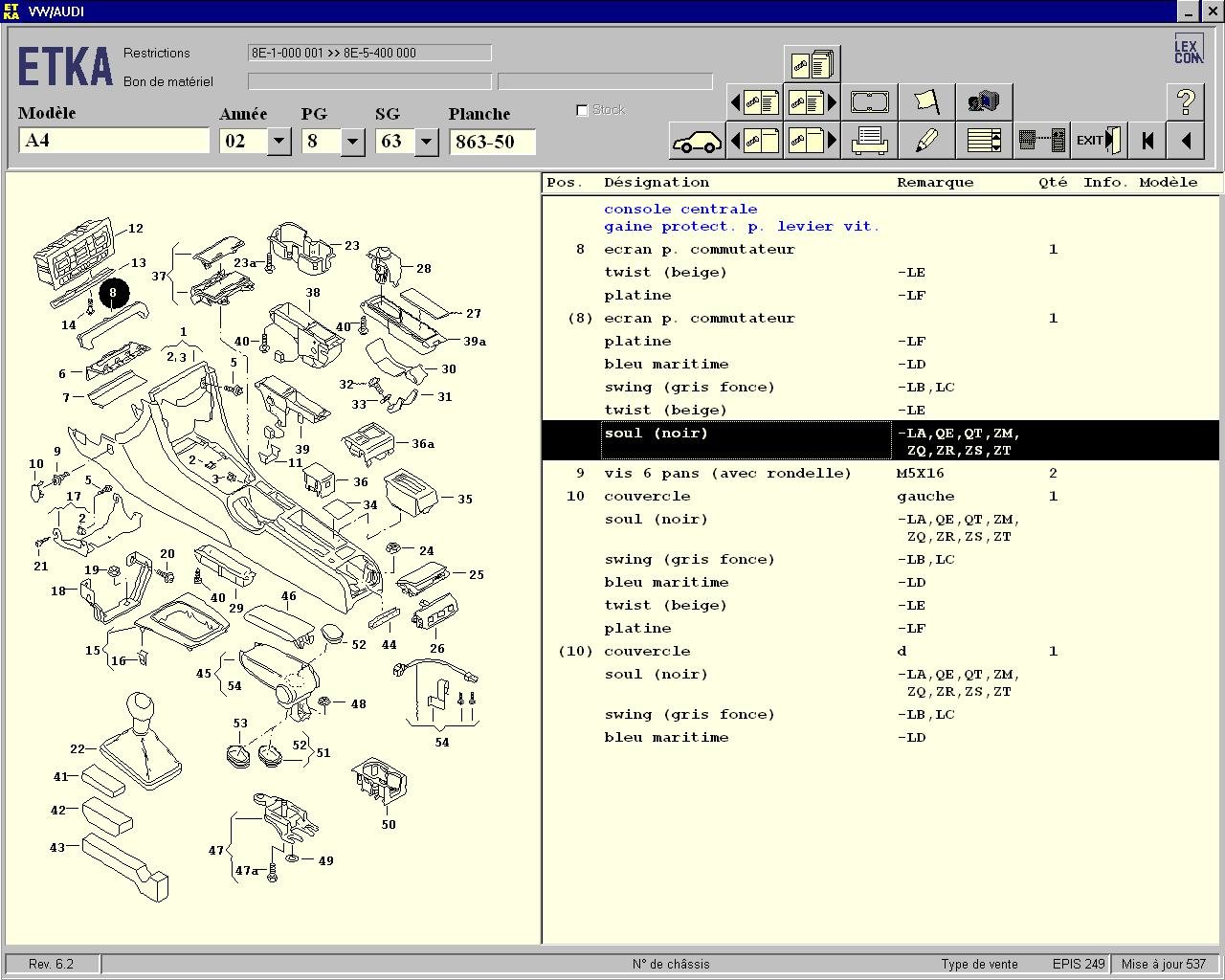Jump to first with bar-arrow button
Image resolution: width=1225 pixels, height=980 pixels.
pyautogui.click(x=1147, y=142)
